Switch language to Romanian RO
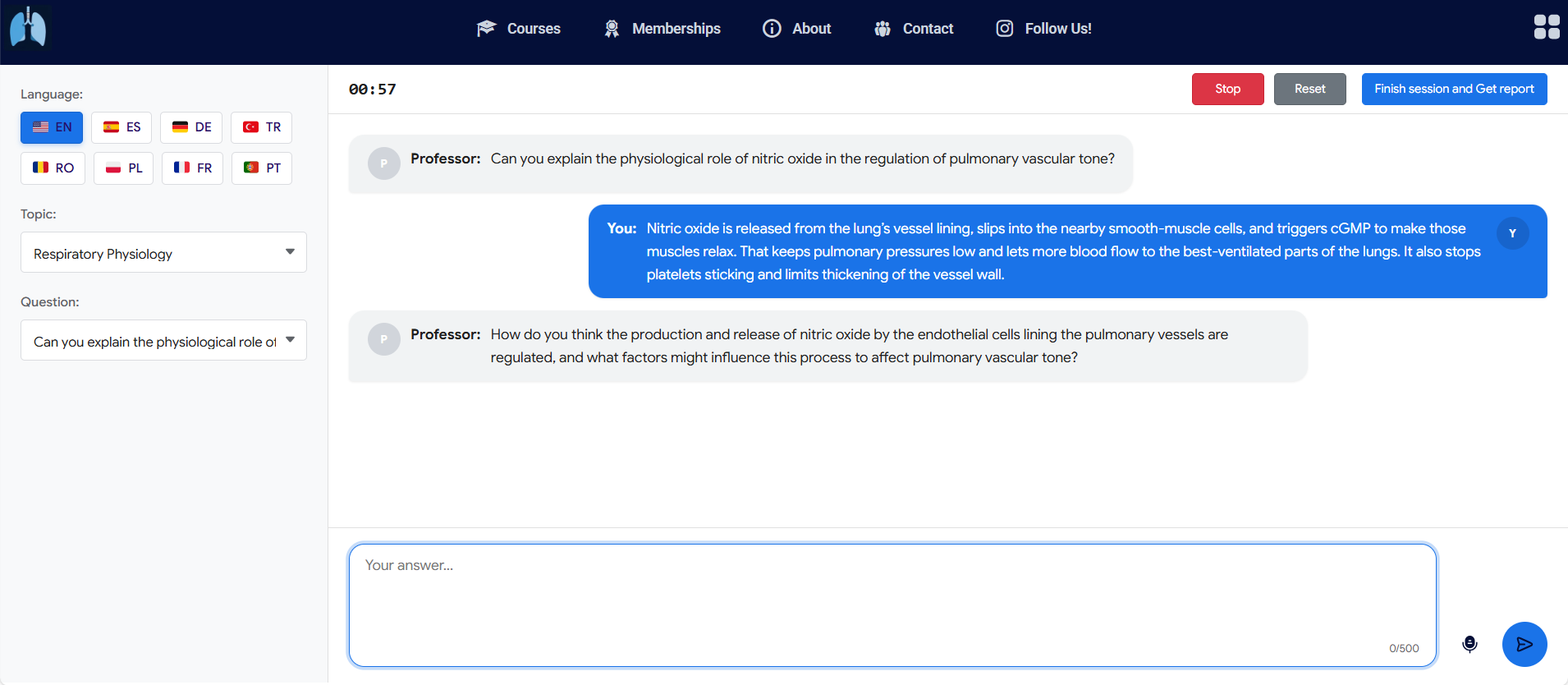 (x=53, y=168)
